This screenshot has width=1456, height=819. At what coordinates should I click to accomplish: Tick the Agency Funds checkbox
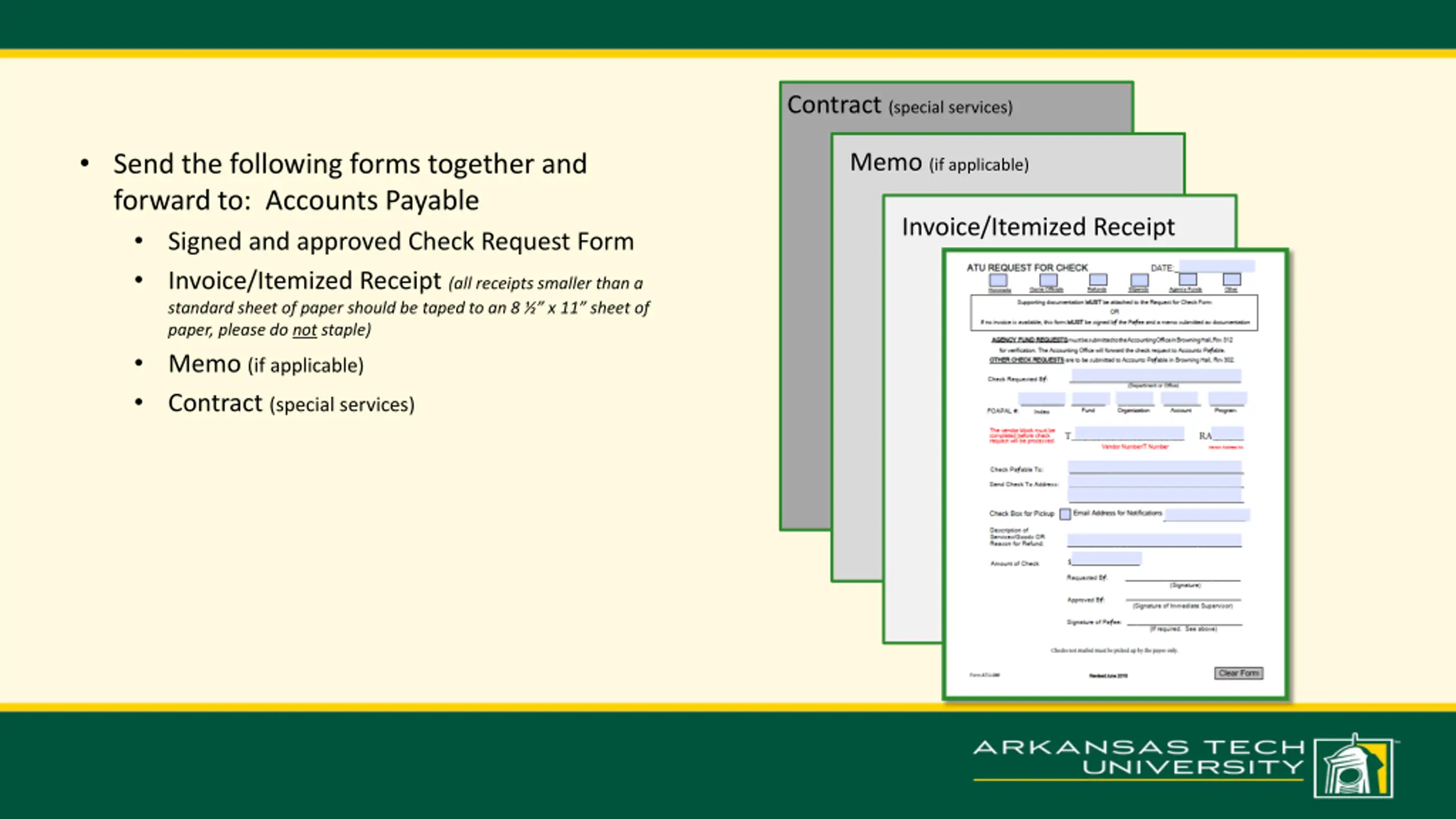click(x=1188, y=279)
